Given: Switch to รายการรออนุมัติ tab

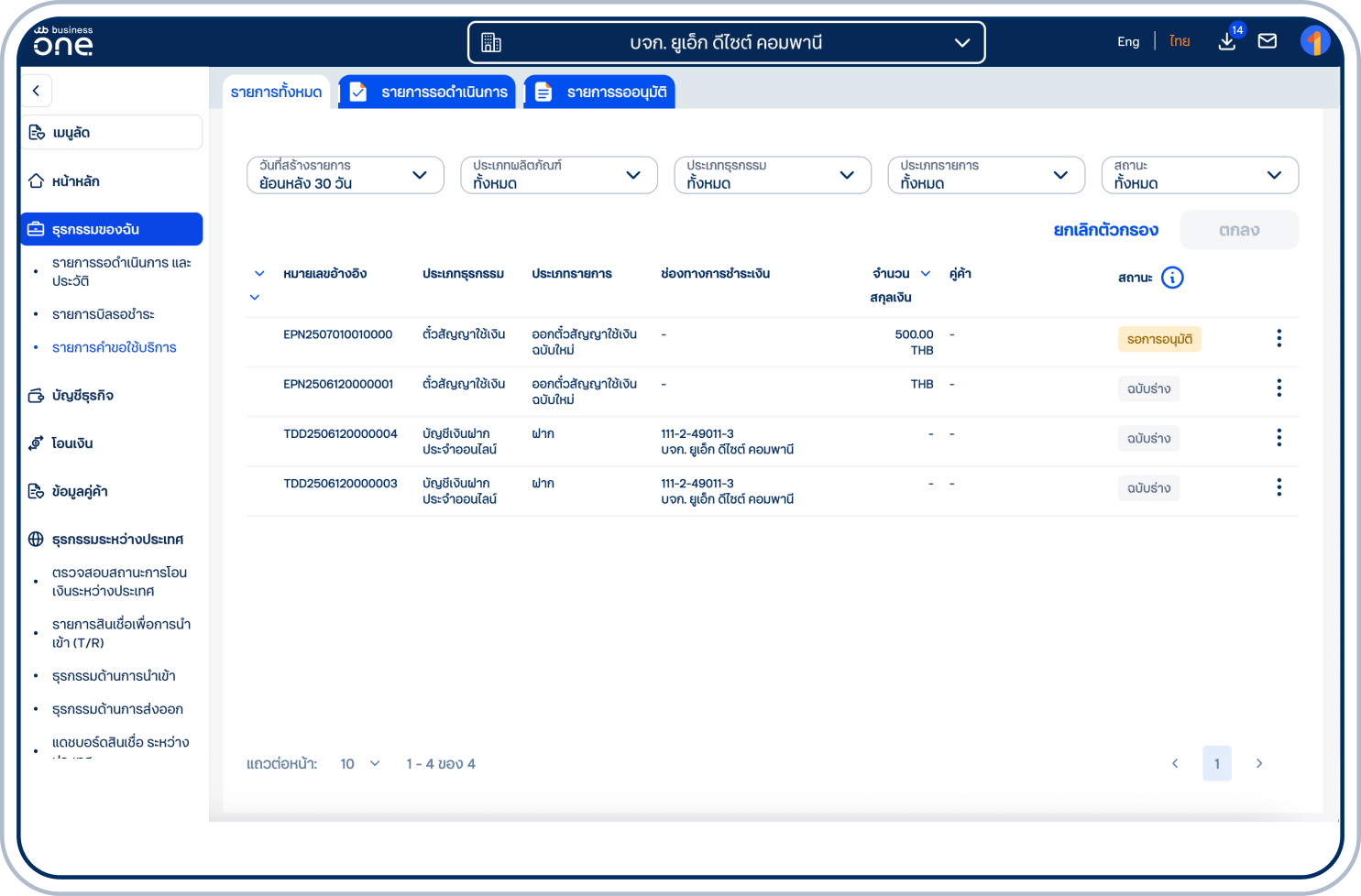Looking at the screenshot, I should 599,92.
